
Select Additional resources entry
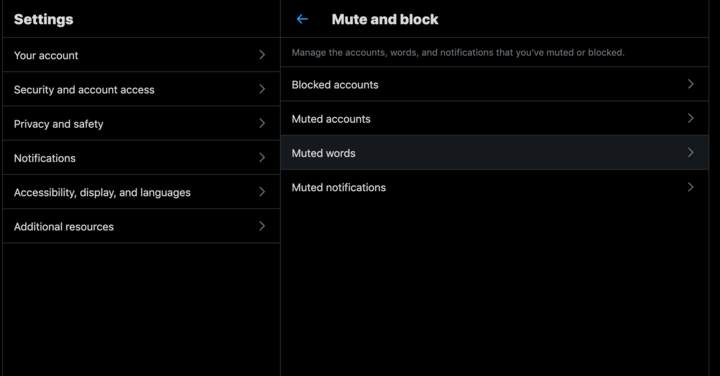(x=141, y=226)
